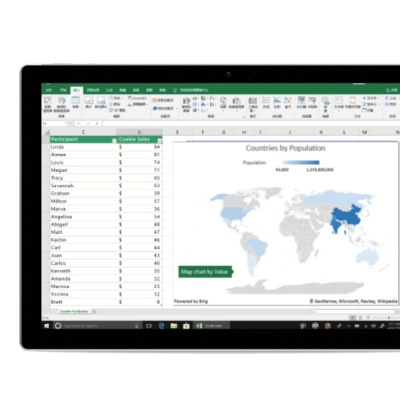Insert a SmartArt graphic
400x400 pixels.
tap(137, 98)
